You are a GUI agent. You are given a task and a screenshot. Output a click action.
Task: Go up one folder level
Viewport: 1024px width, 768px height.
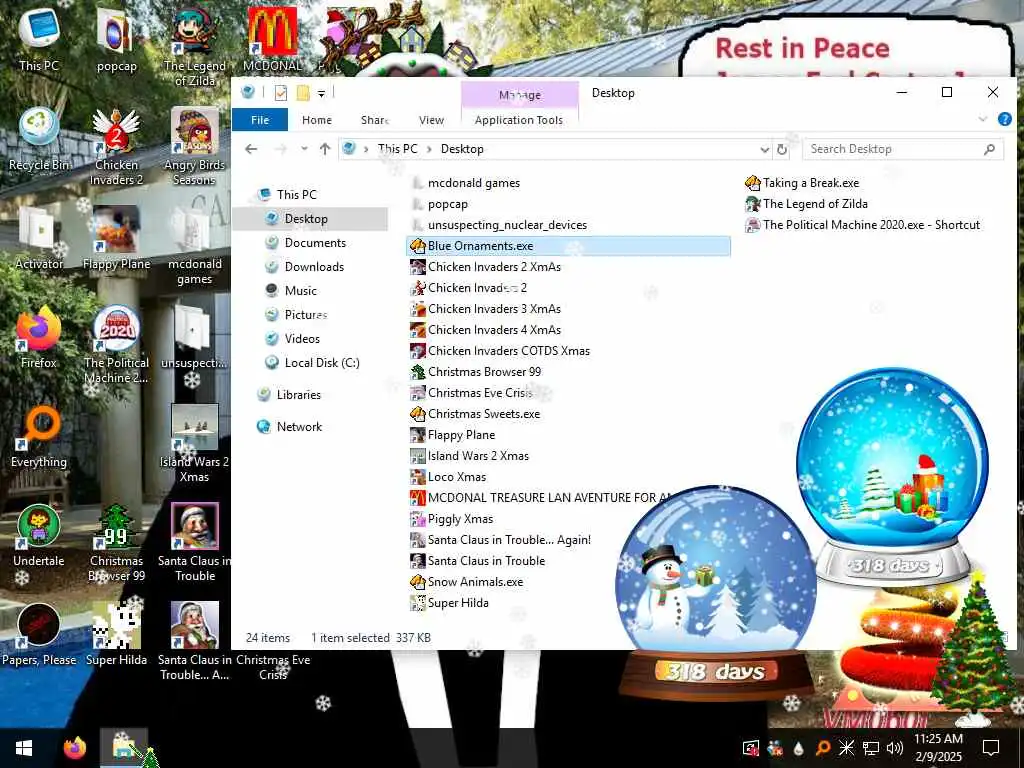point(325,149)
